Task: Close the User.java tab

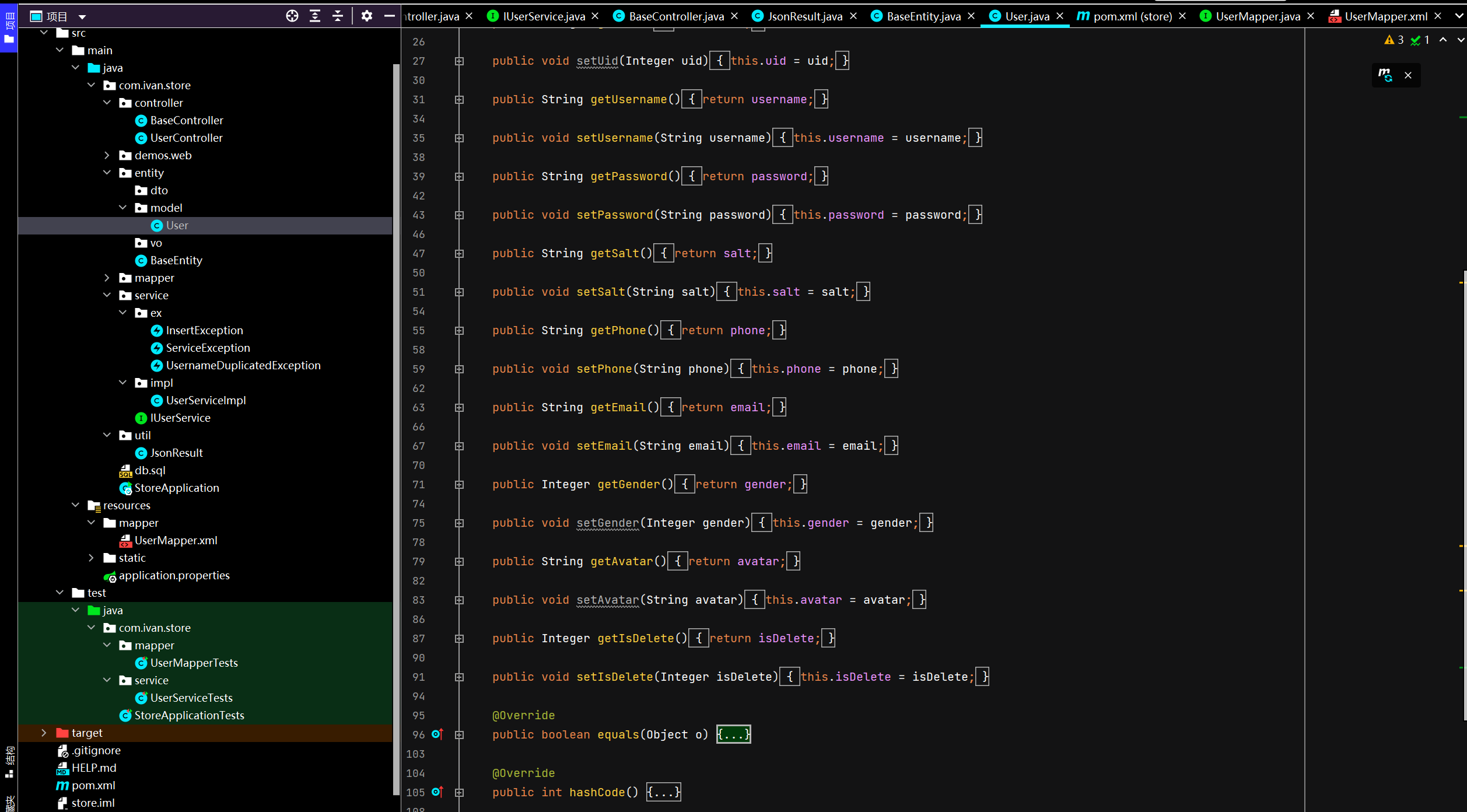Action: (x=1060, y=16)
